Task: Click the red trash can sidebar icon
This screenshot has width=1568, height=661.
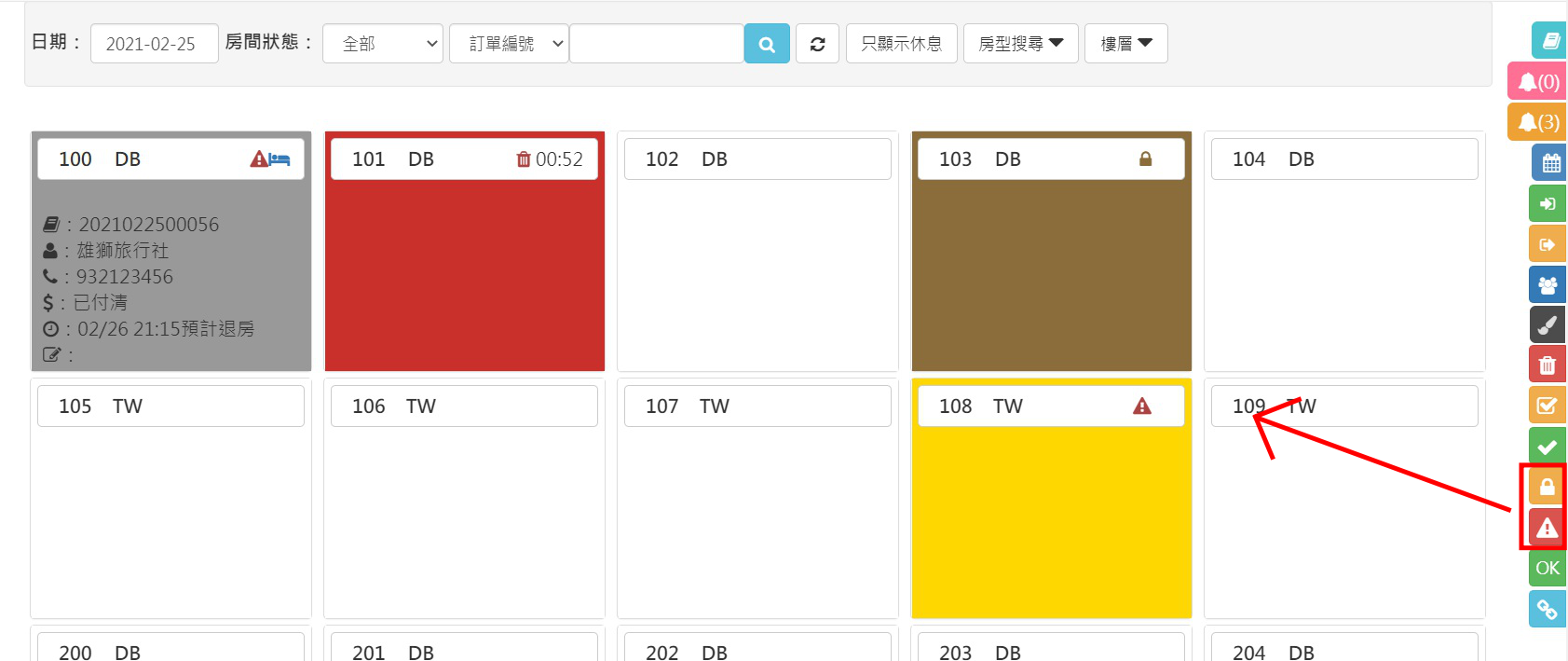Action: (1548, 365)
